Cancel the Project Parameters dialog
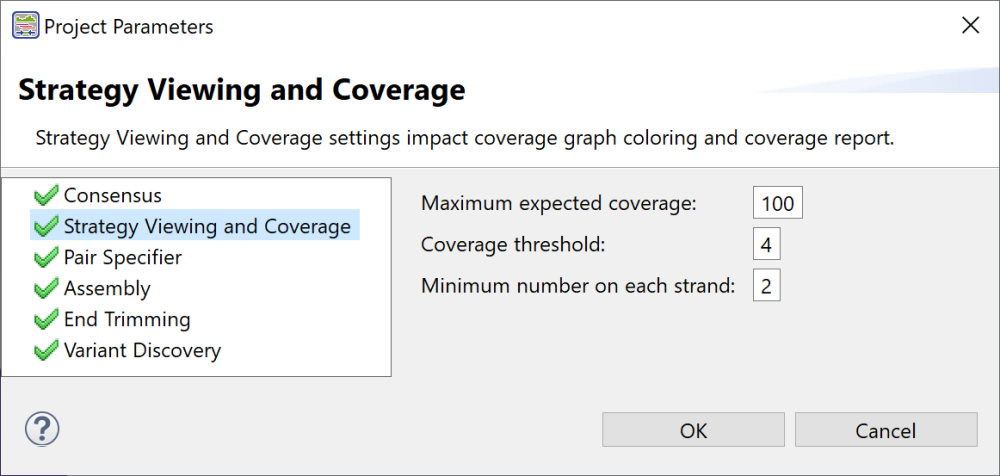The width and height of the screenshot is (1000, 476). [885, 431]
